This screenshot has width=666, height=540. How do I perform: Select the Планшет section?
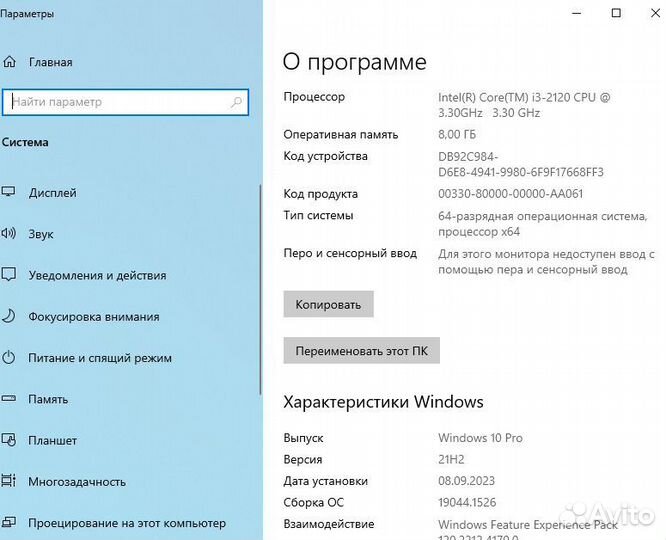point(53,441)
